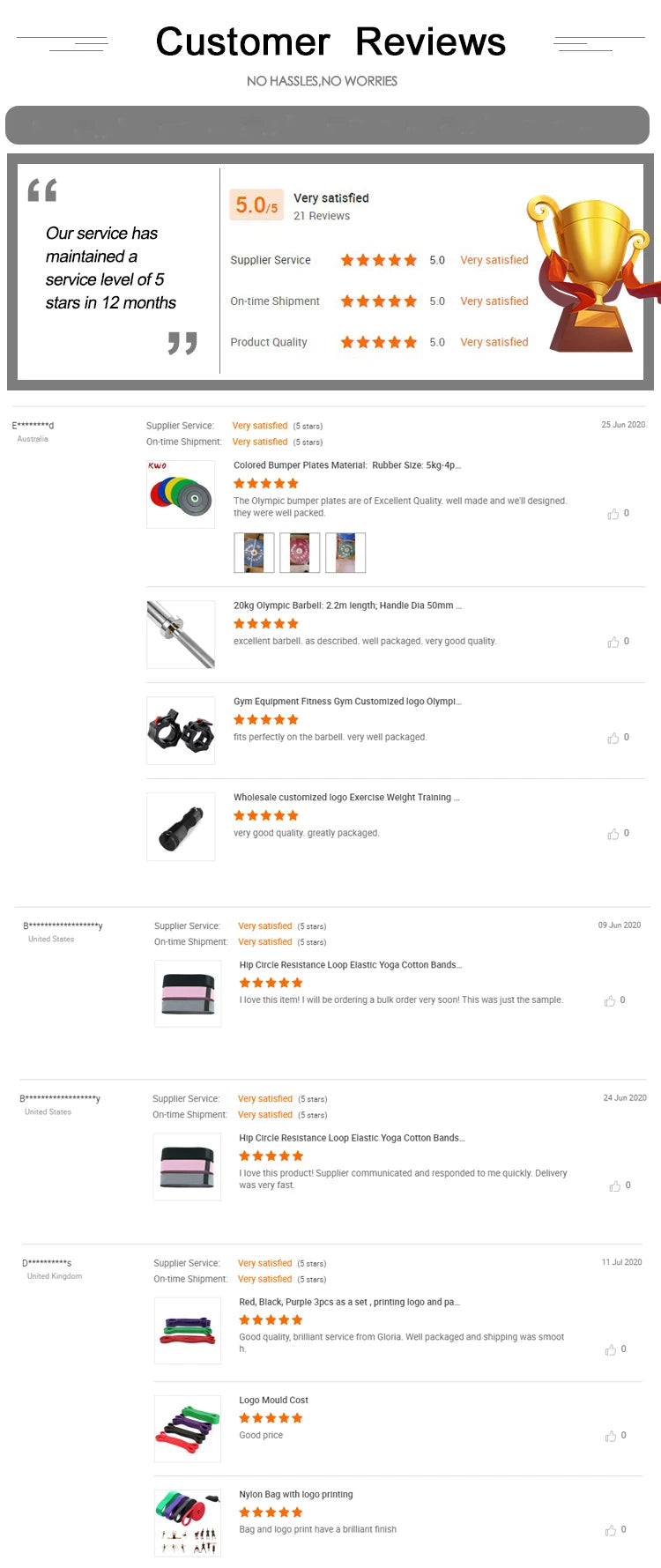Screen dimensions: 661x1568
Task: Click the thumbs up on the bumper plates review
Action: point(615,513)
